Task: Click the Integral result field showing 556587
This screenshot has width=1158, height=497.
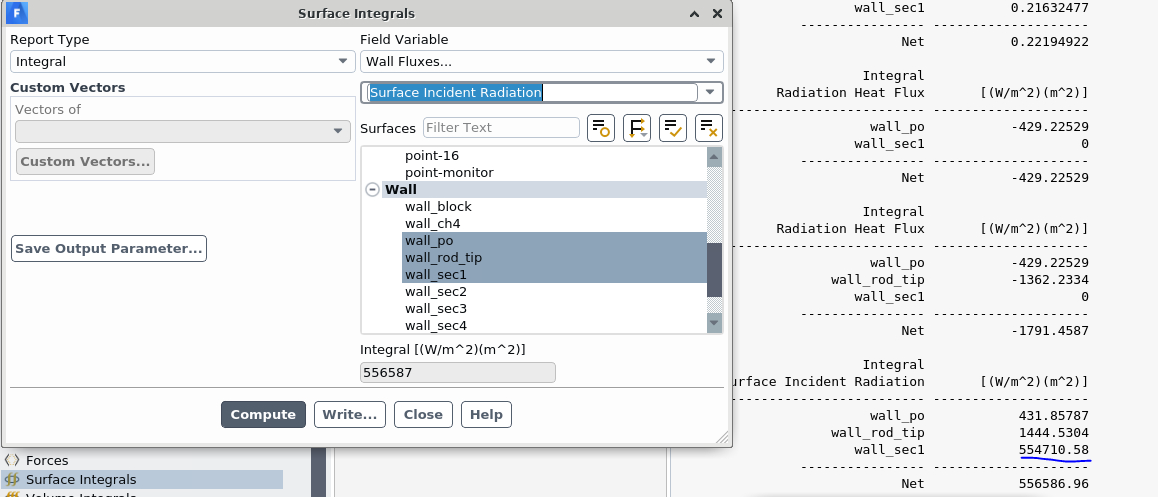Action: point(458,373)
